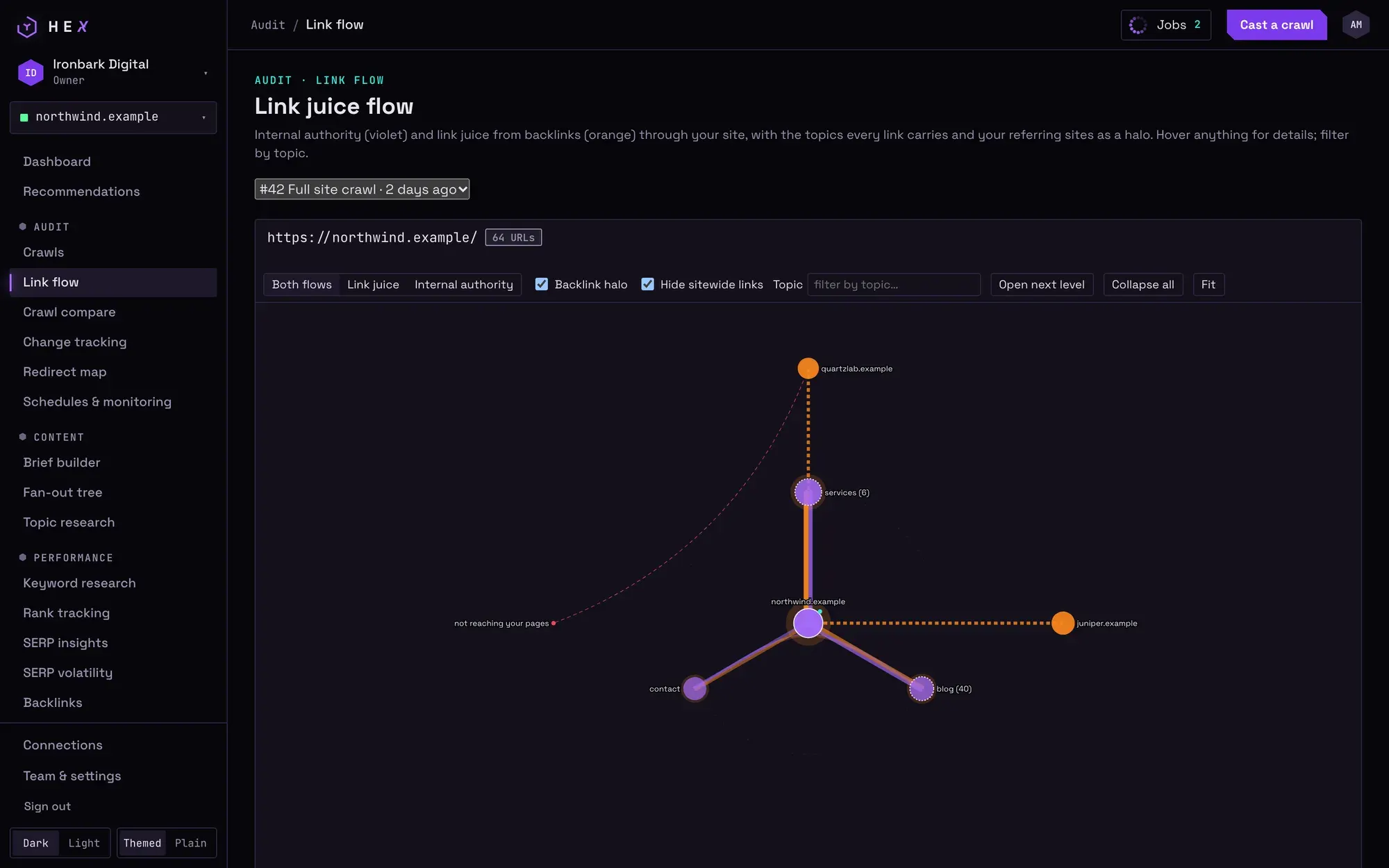This screenshot has width=1389, height=868.
Task: Select the Both flows tab
Action: tap(301, 284)
